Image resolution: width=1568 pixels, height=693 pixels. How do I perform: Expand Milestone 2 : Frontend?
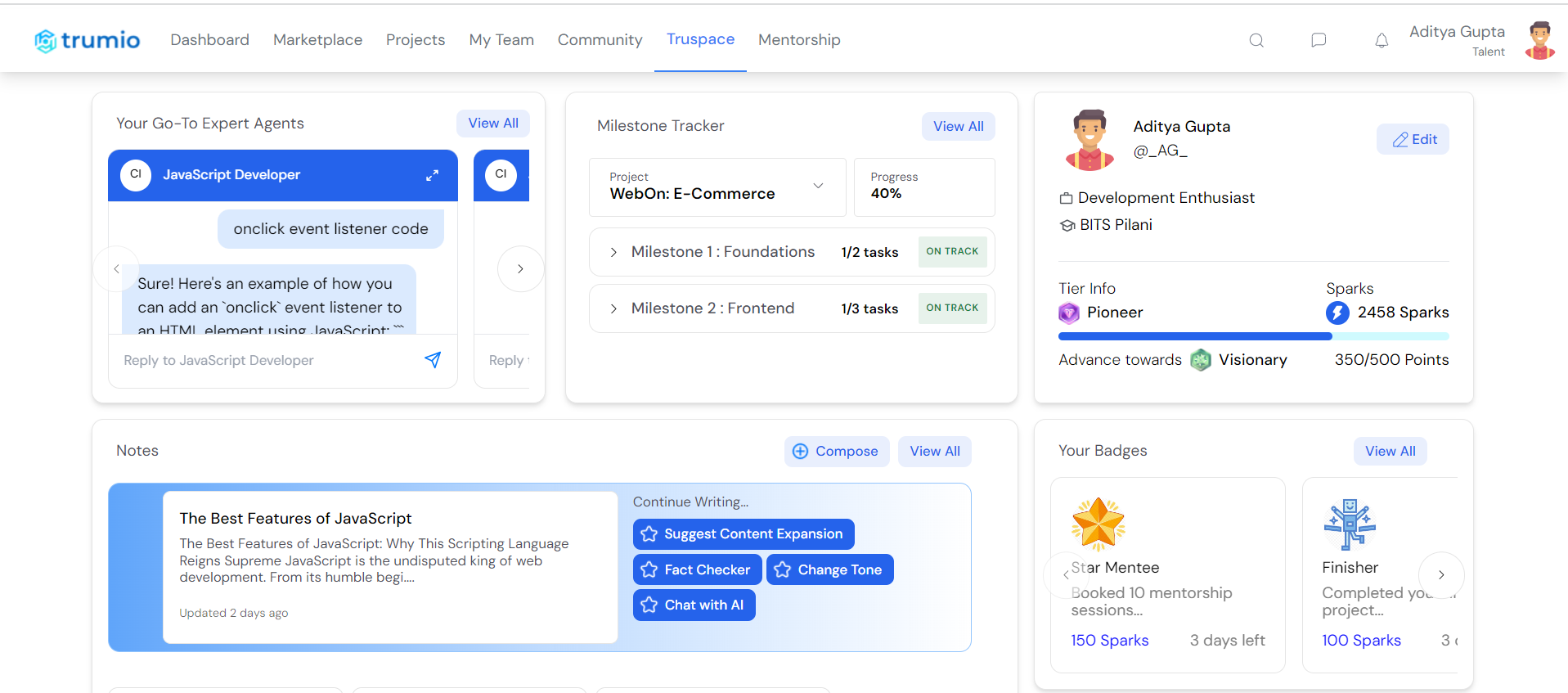coord(613,308)
